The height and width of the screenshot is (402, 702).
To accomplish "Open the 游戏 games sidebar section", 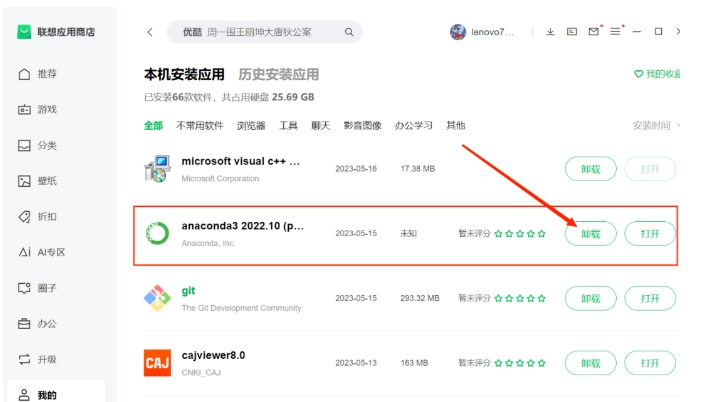I will tap(38, 110).
